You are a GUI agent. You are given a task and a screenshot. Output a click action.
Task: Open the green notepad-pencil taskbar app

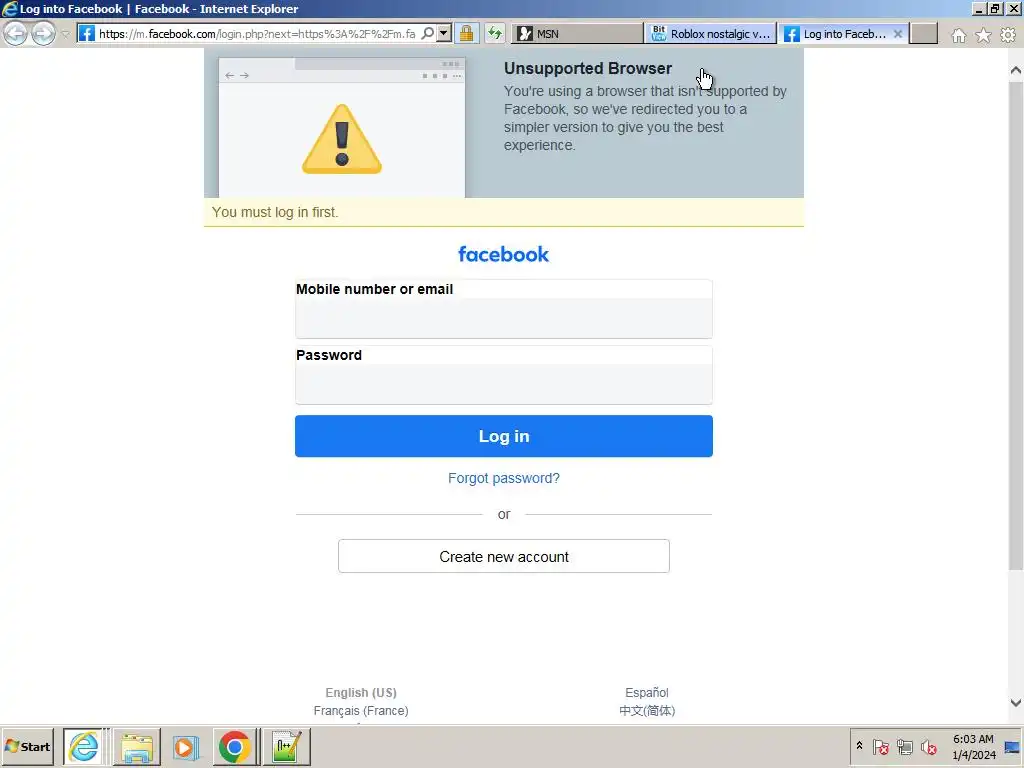point(287,746)
